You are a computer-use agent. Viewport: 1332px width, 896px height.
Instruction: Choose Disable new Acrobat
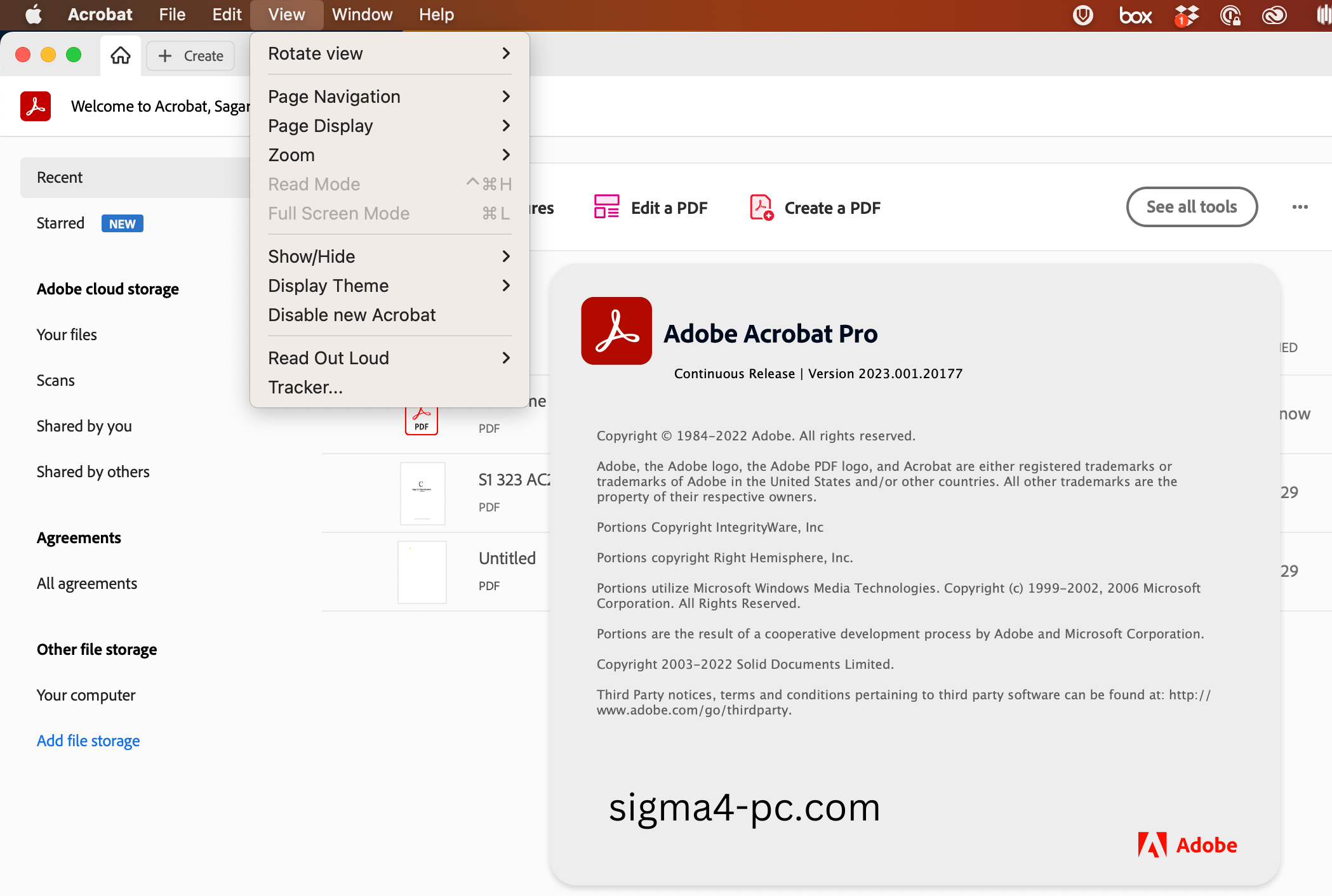tap(390, 315)
